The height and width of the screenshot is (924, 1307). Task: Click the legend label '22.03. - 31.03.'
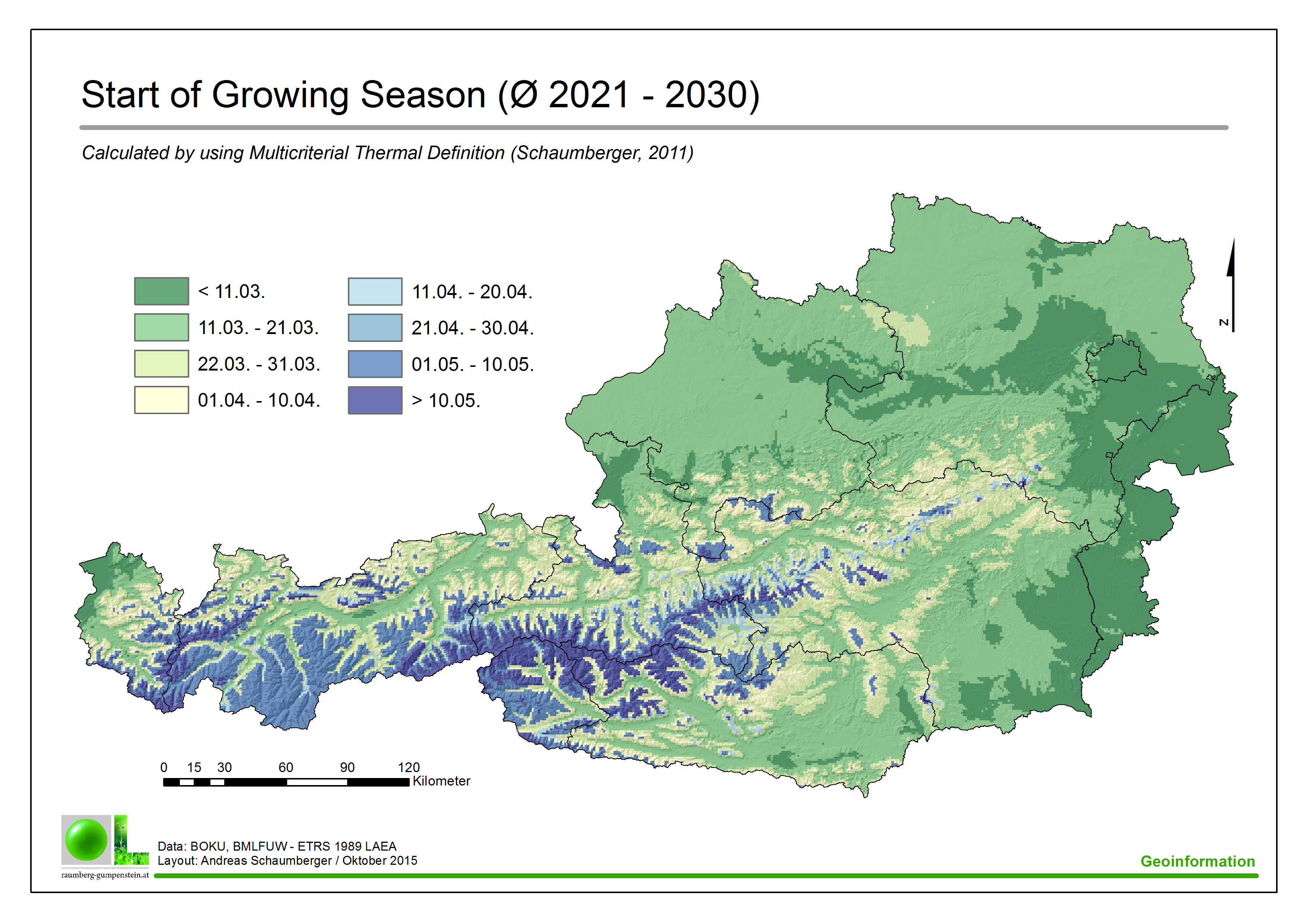[259, 364]
